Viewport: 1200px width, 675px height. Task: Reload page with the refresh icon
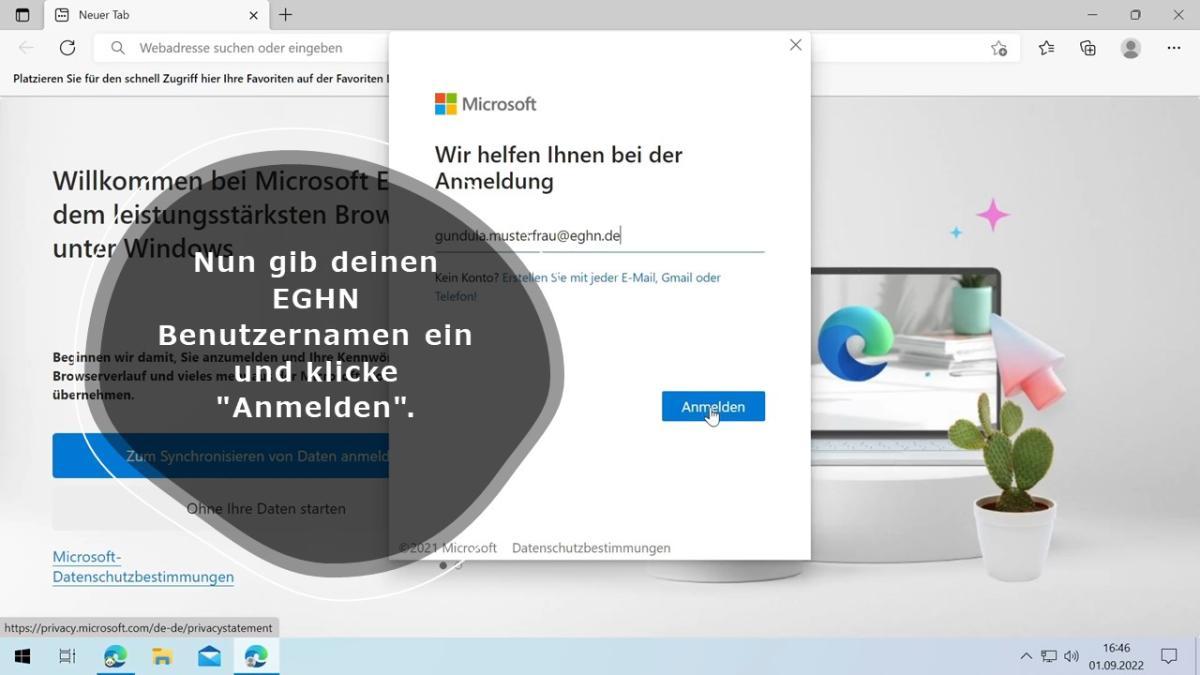67,48
